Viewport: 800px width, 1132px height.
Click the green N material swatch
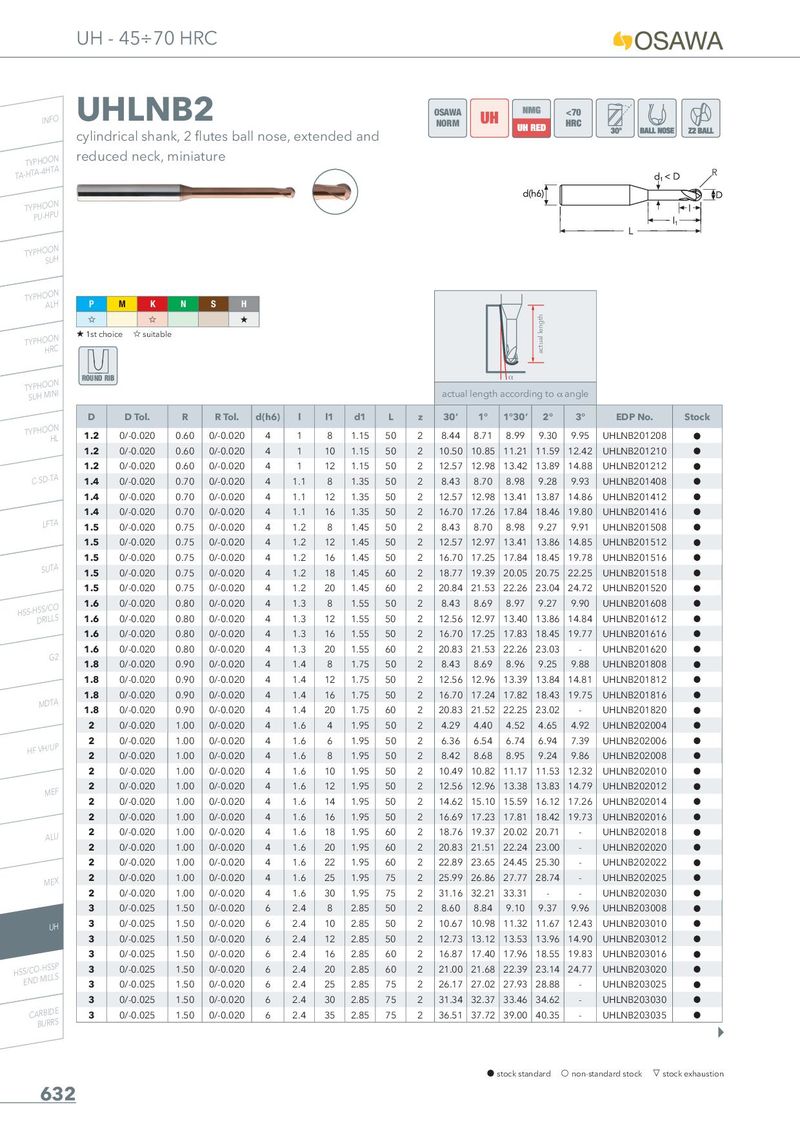pyautogui.click(x=183, y=304)
